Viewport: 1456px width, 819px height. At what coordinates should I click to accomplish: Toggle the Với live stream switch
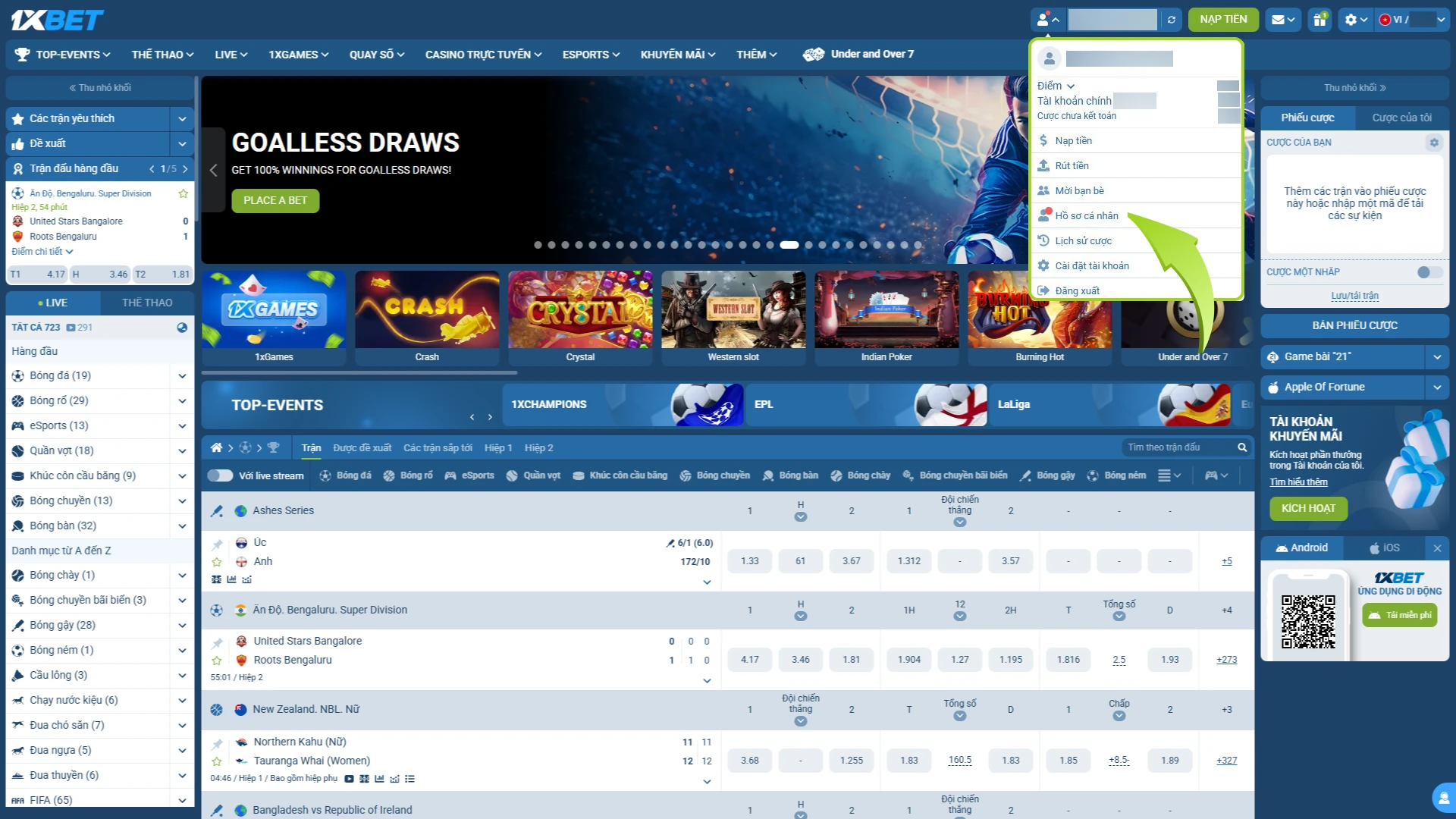220,475
